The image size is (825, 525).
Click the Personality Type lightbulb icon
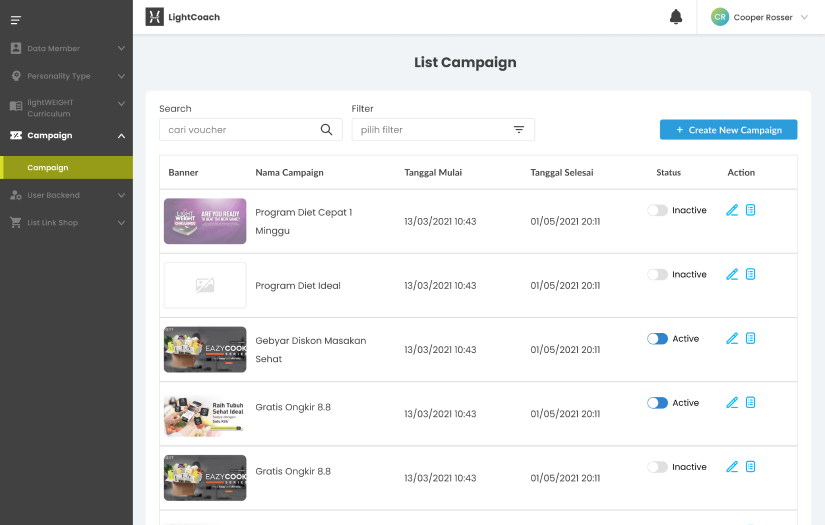click(16, 76)
